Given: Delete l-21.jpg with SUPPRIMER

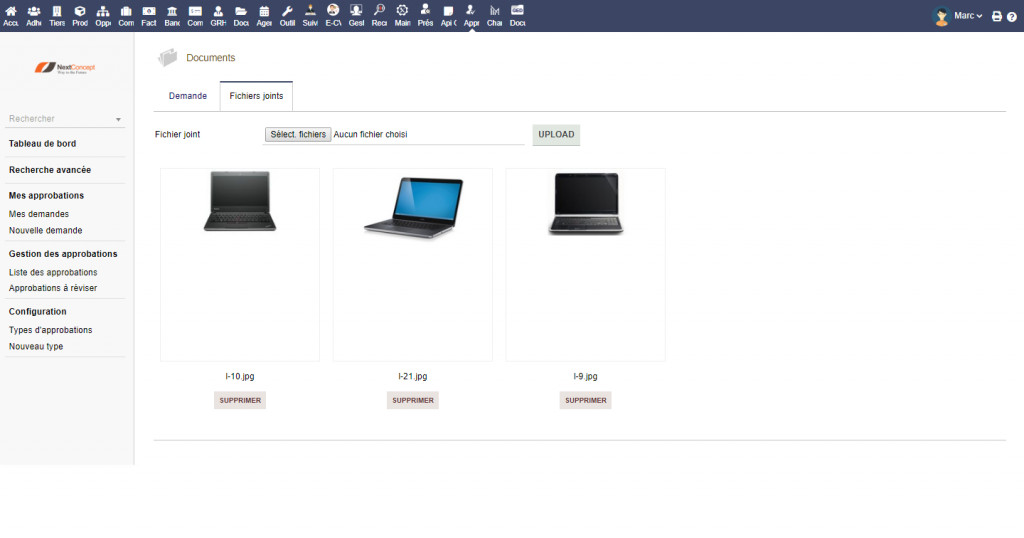Looking at the screenshot, I should (x=413, y=400).
